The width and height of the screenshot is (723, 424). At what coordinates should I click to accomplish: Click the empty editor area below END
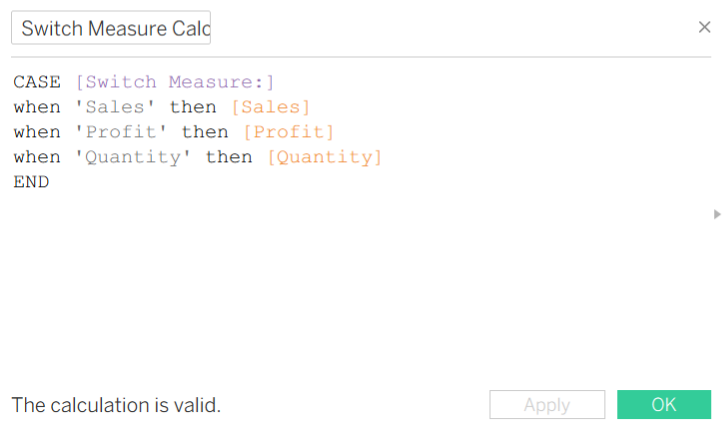300,280
